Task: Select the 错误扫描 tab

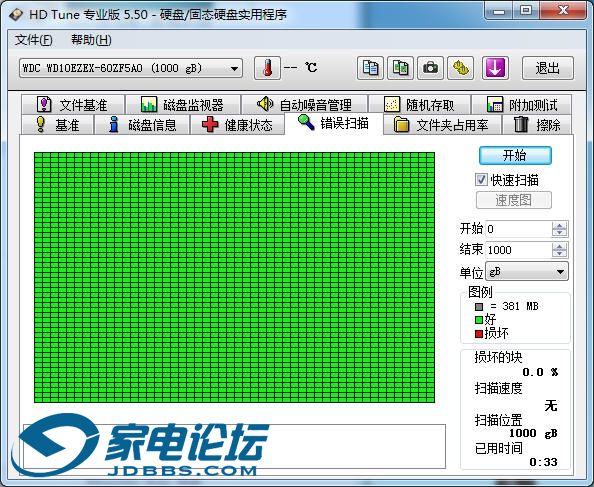Action: click(x=334, y=123)
